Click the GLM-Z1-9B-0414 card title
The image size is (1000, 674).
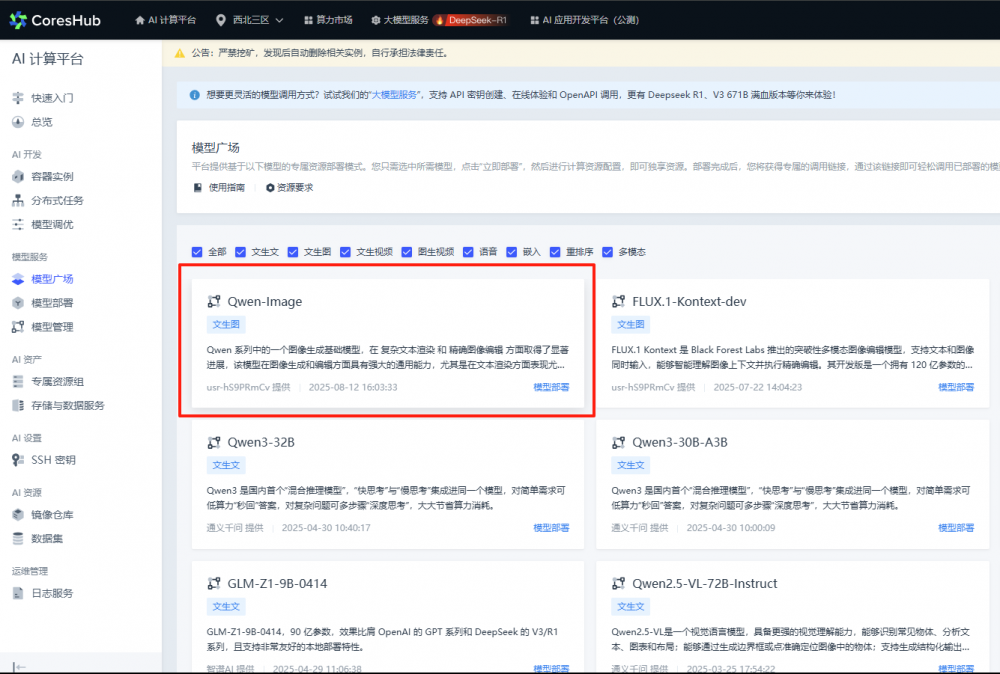(x=277, y=583)
